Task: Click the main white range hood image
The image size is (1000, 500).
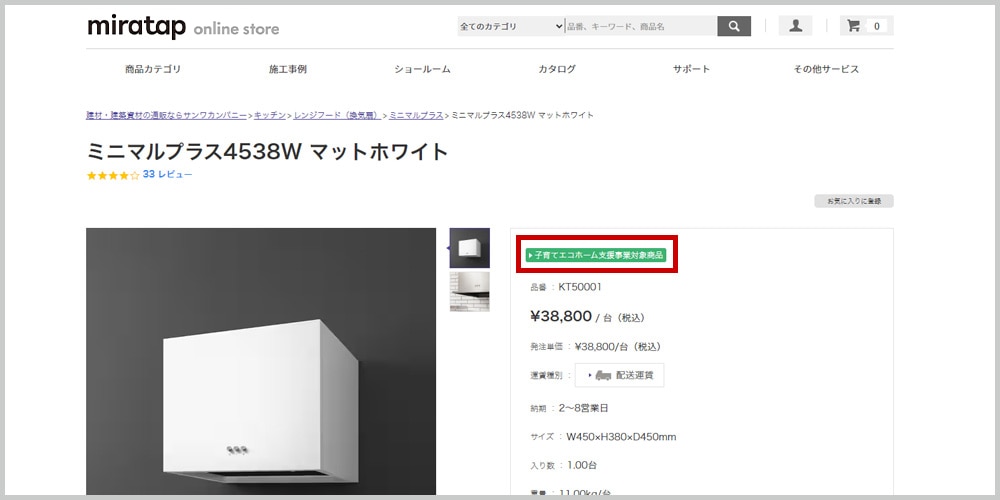Action: click(x=261, y=361)
